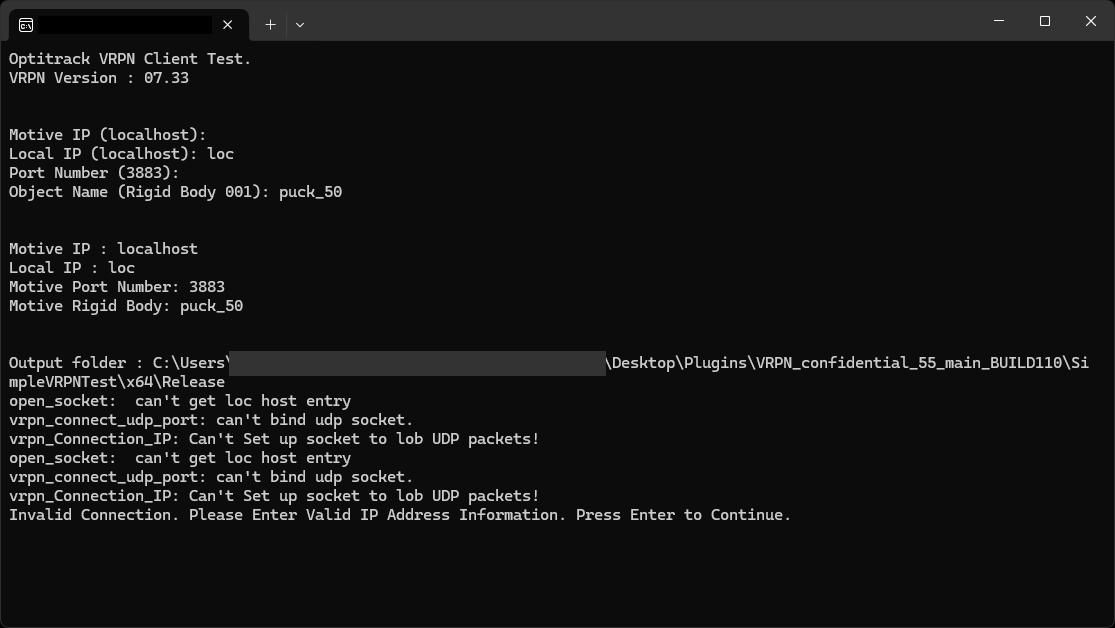Click the 'VRPN Version : 07.33' text
Screen dimensions: 1115x628
99,78
